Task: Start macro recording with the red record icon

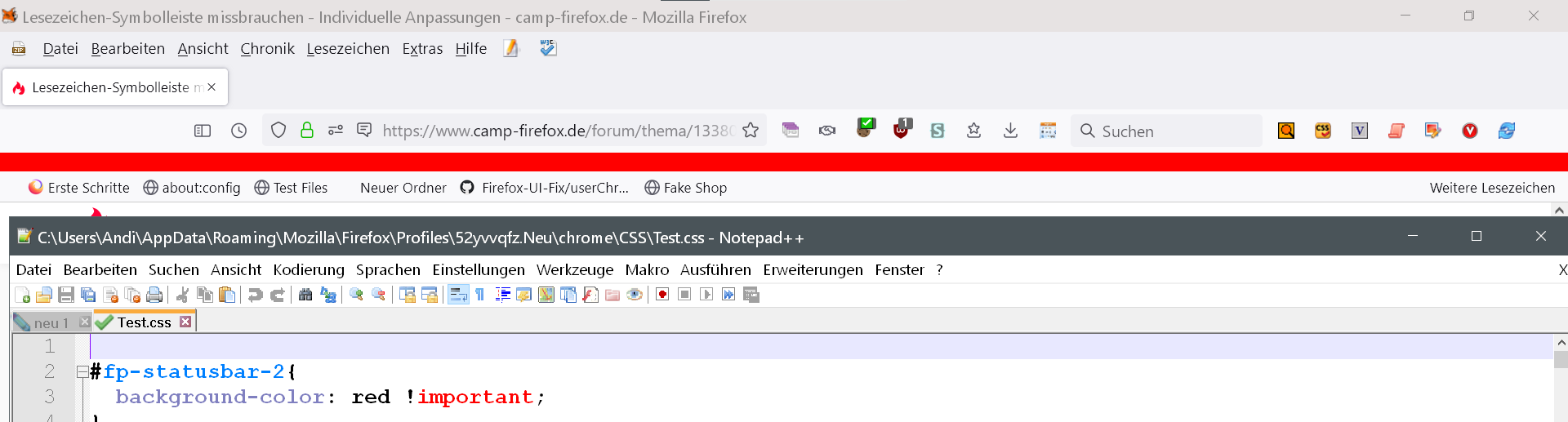Action: coord(662,295)
